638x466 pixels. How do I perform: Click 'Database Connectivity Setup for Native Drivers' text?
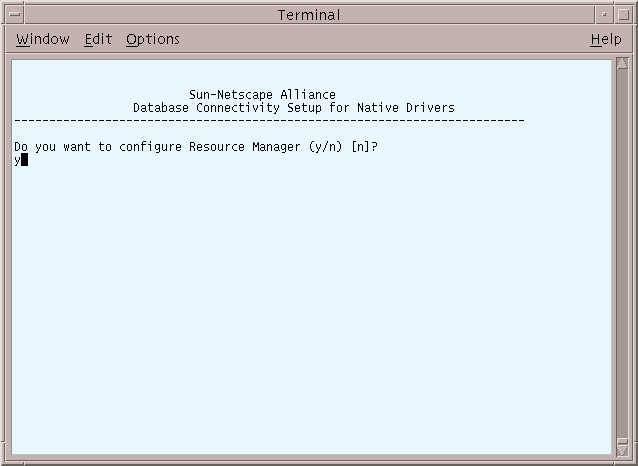coord(294,108)
